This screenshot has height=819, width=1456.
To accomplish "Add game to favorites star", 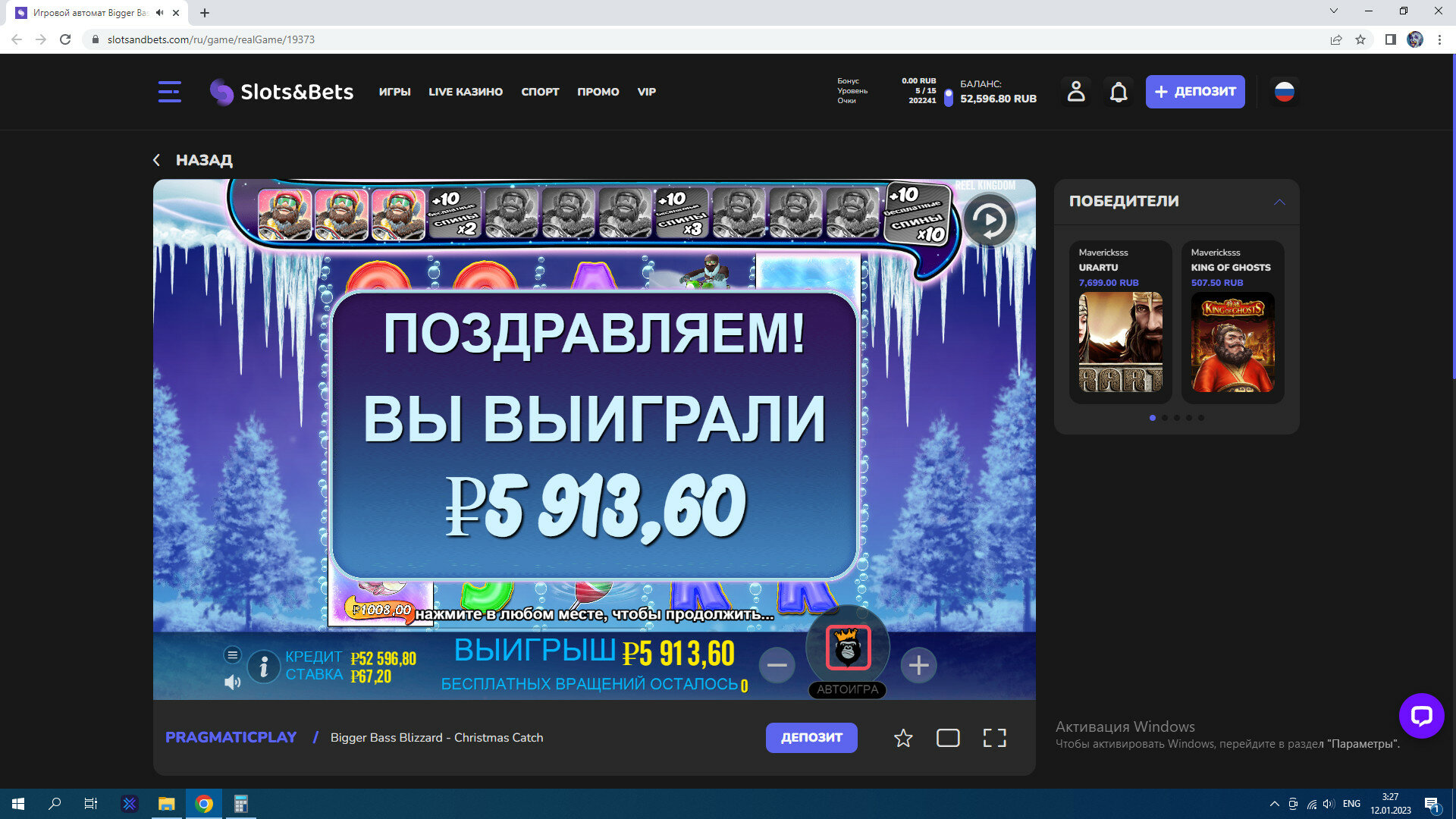I will [x=902, y=738].
